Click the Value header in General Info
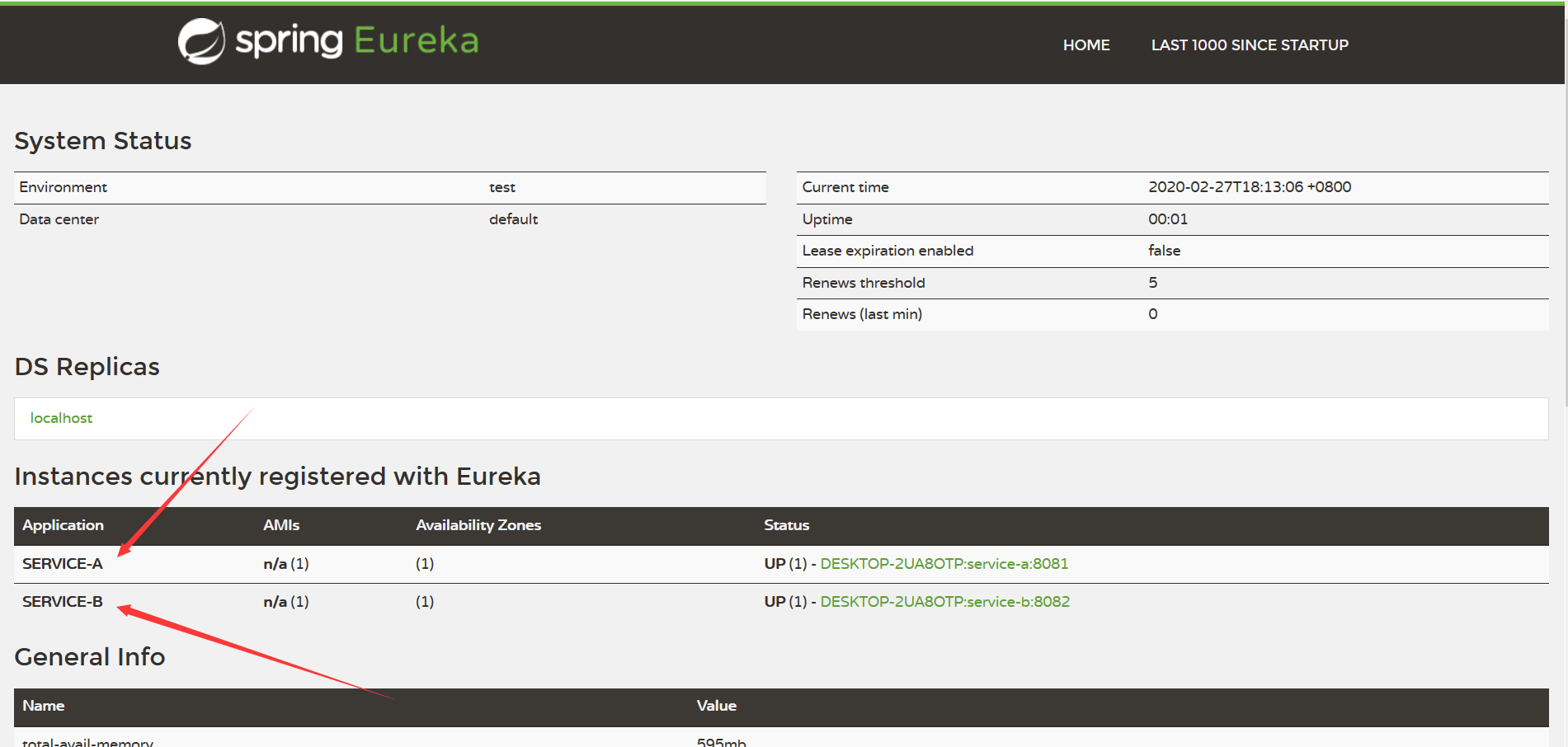The width and height of the screenshot is (1568, 747). tap(716, 706)
